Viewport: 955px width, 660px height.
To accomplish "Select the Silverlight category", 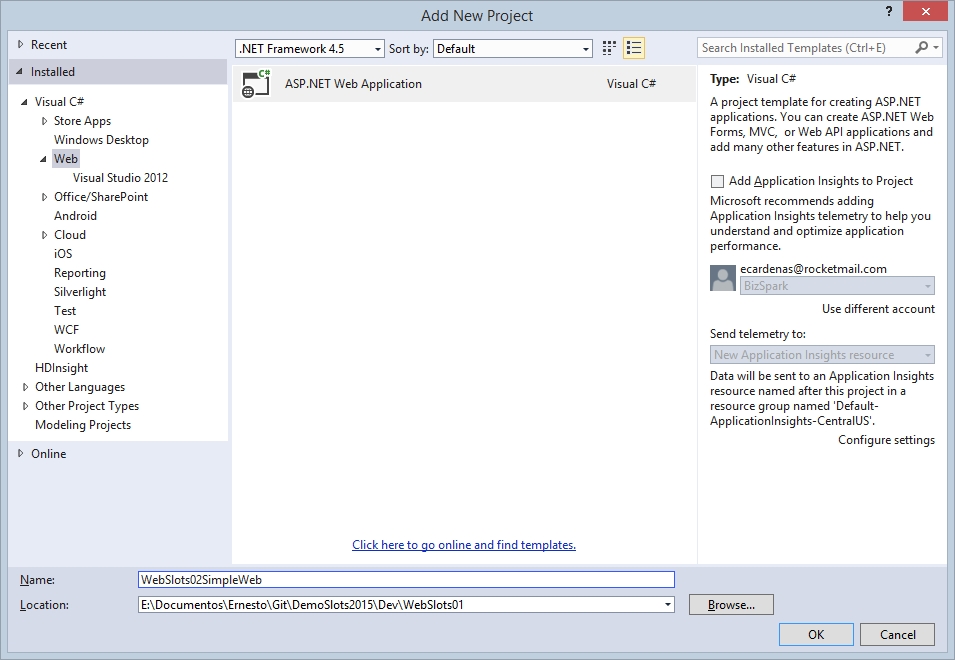I will pos(80,292).
